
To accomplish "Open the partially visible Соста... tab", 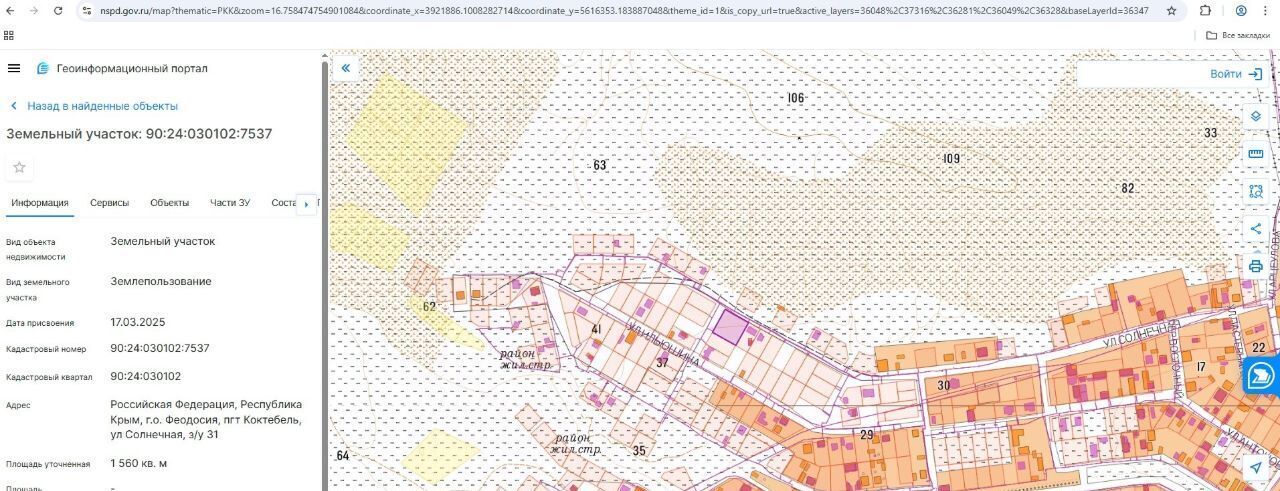I will (283, 203).
